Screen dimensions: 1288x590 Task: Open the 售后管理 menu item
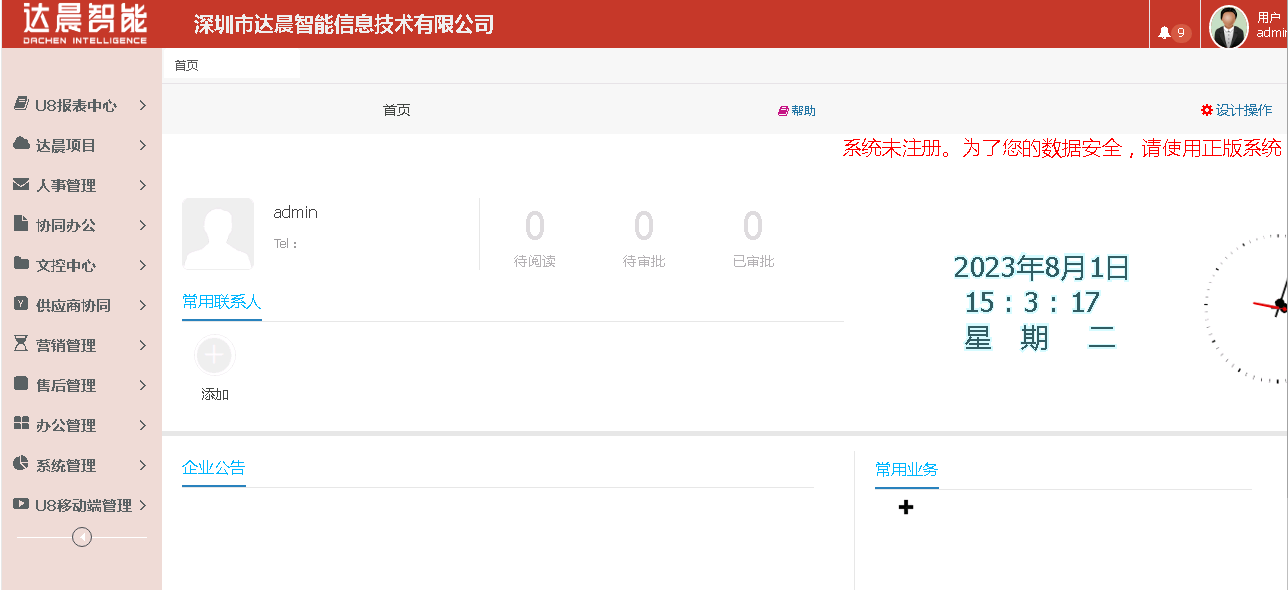point(81,385)
